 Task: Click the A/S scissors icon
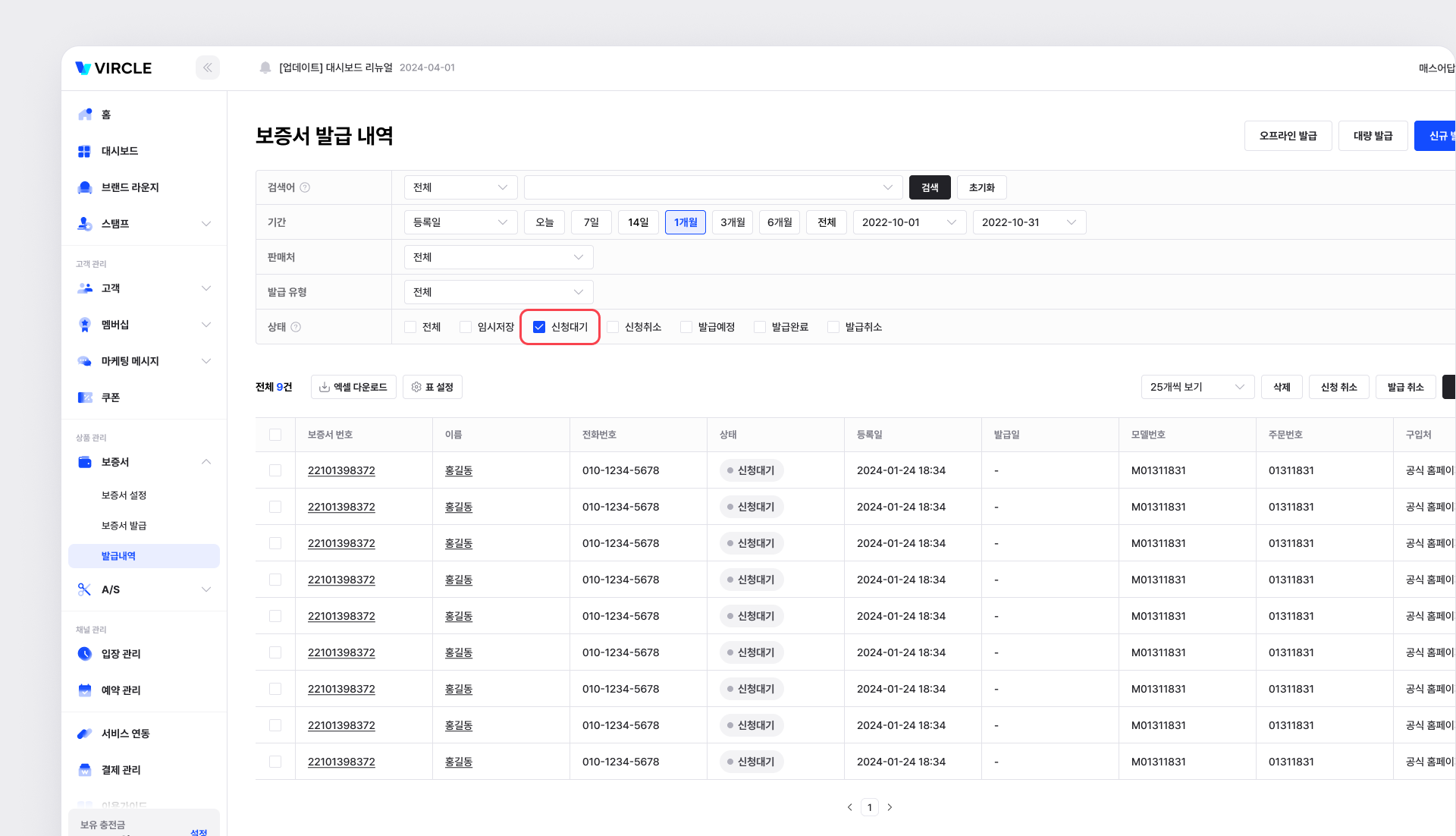click(x=84, y=589)
